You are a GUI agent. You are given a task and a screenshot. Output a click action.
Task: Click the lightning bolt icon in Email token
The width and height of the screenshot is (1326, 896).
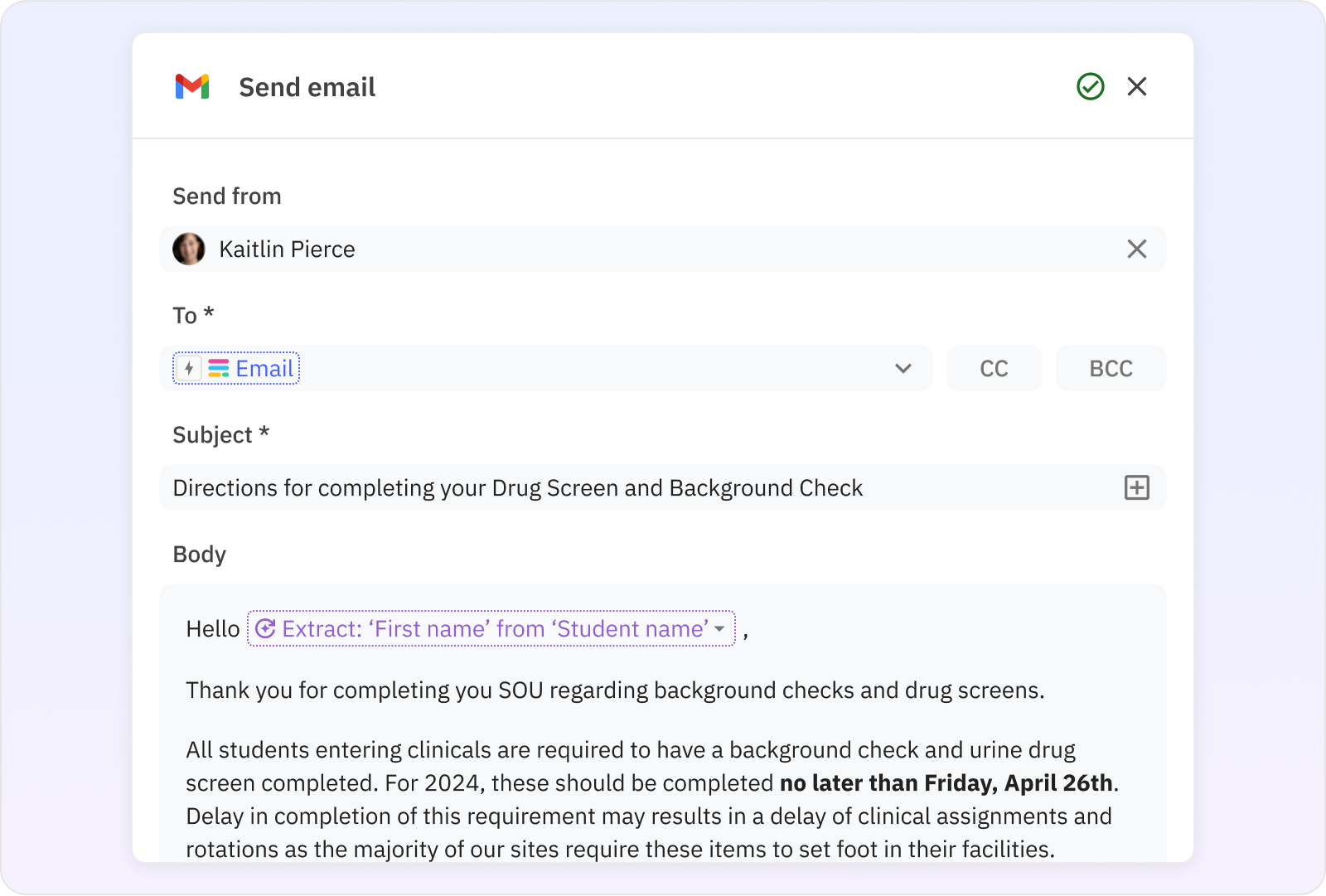(189, 368)
